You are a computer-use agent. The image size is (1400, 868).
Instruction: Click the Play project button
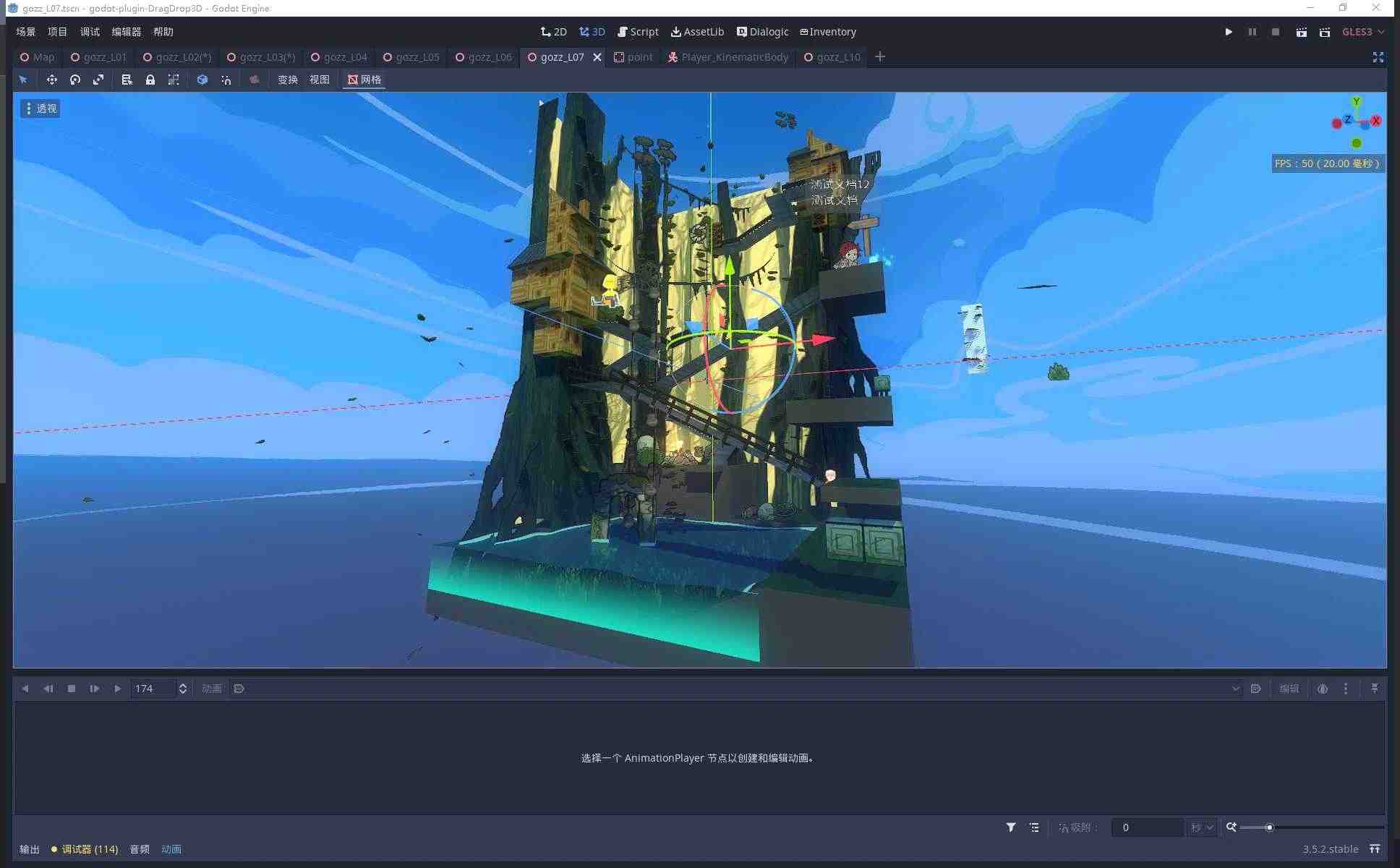(1229, 32)
